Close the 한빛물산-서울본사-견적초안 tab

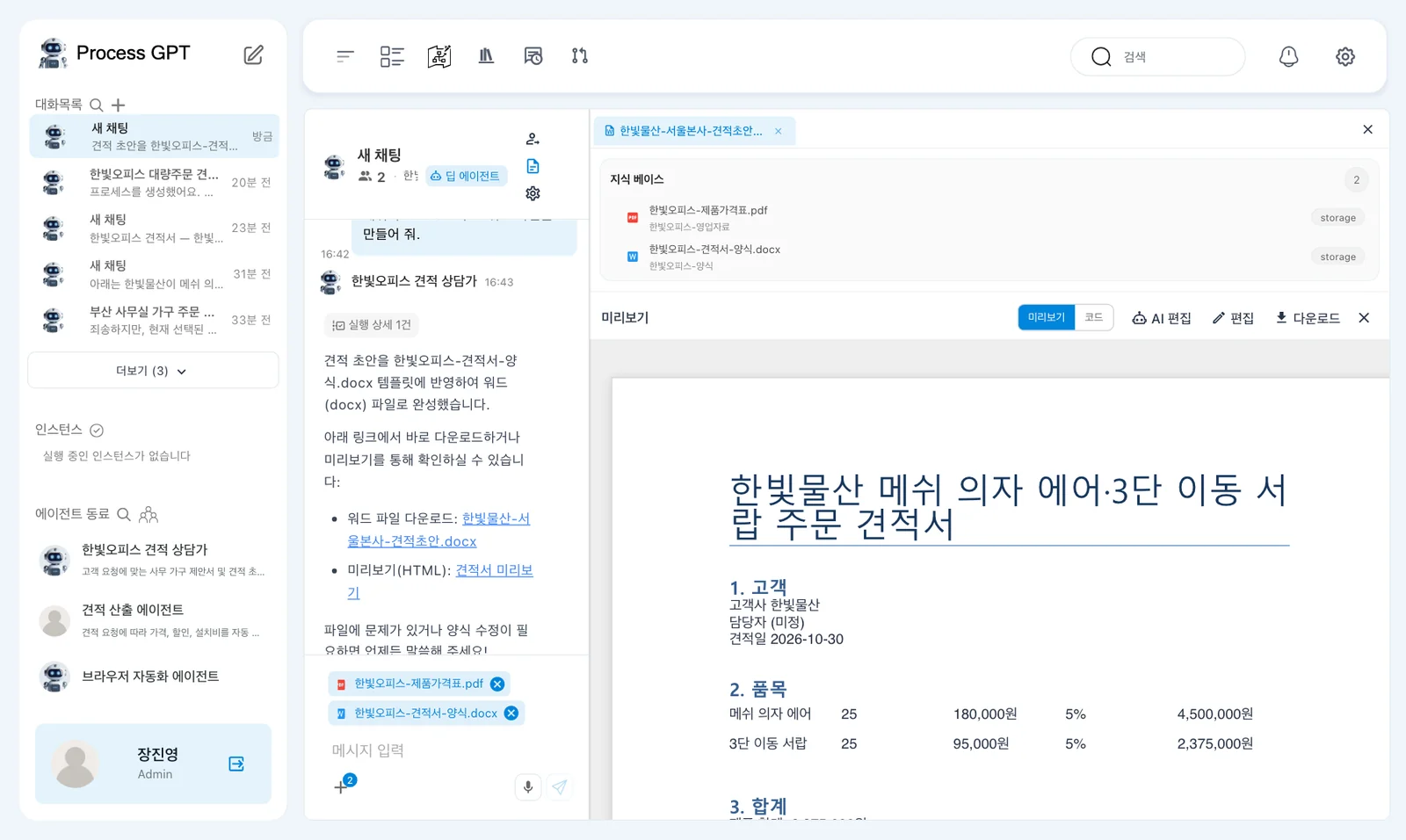[778, 131]
